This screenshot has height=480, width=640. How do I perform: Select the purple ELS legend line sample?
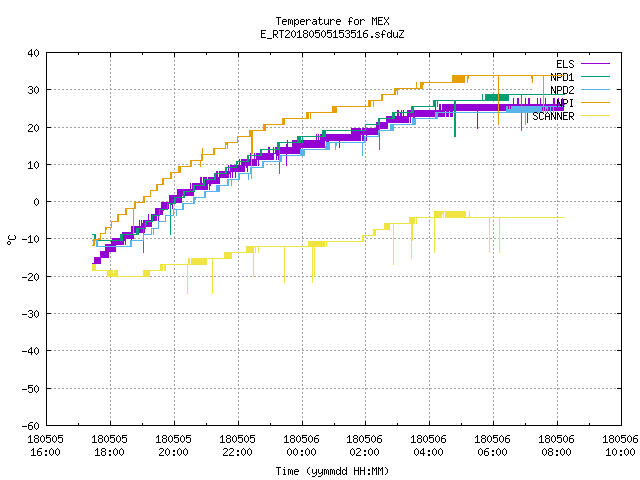click(595, 64)
